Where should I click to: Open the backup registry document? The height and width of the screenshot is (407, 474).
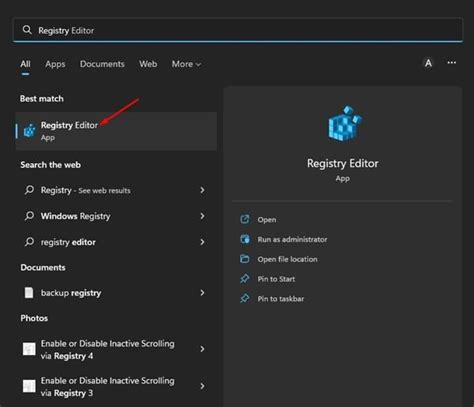pos(71,293)
